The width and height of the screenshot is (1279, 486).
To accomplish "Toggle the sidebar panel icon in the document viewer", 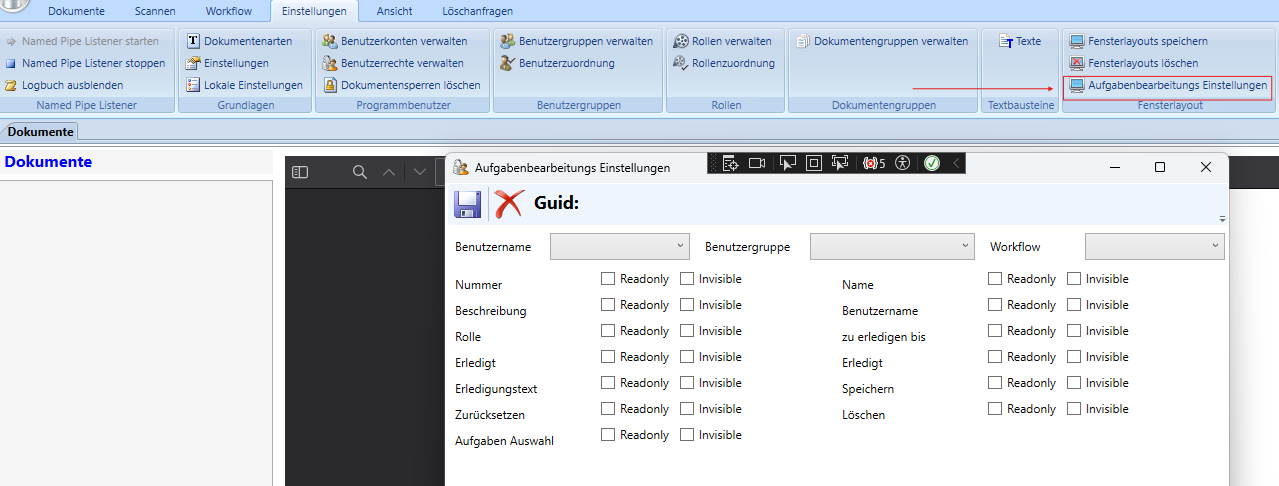I will click(x=300, y=172).
